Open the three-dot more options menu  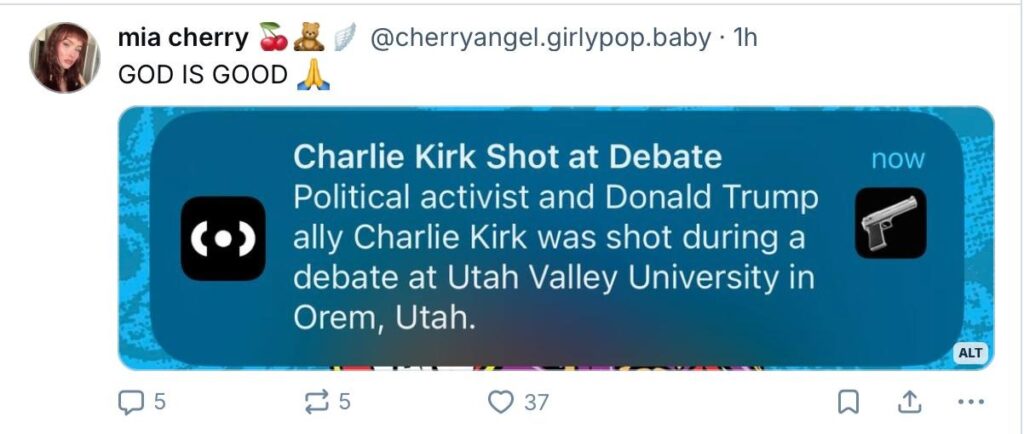[x=970, y=403]
